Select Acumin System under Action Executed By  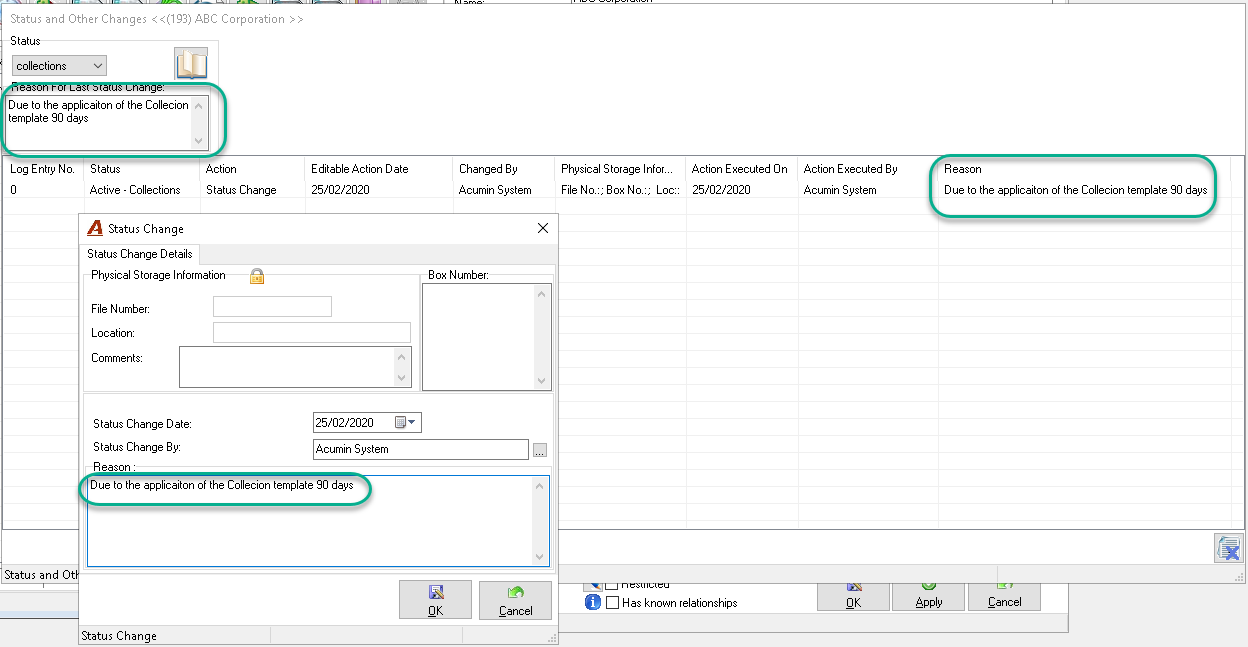840,190
